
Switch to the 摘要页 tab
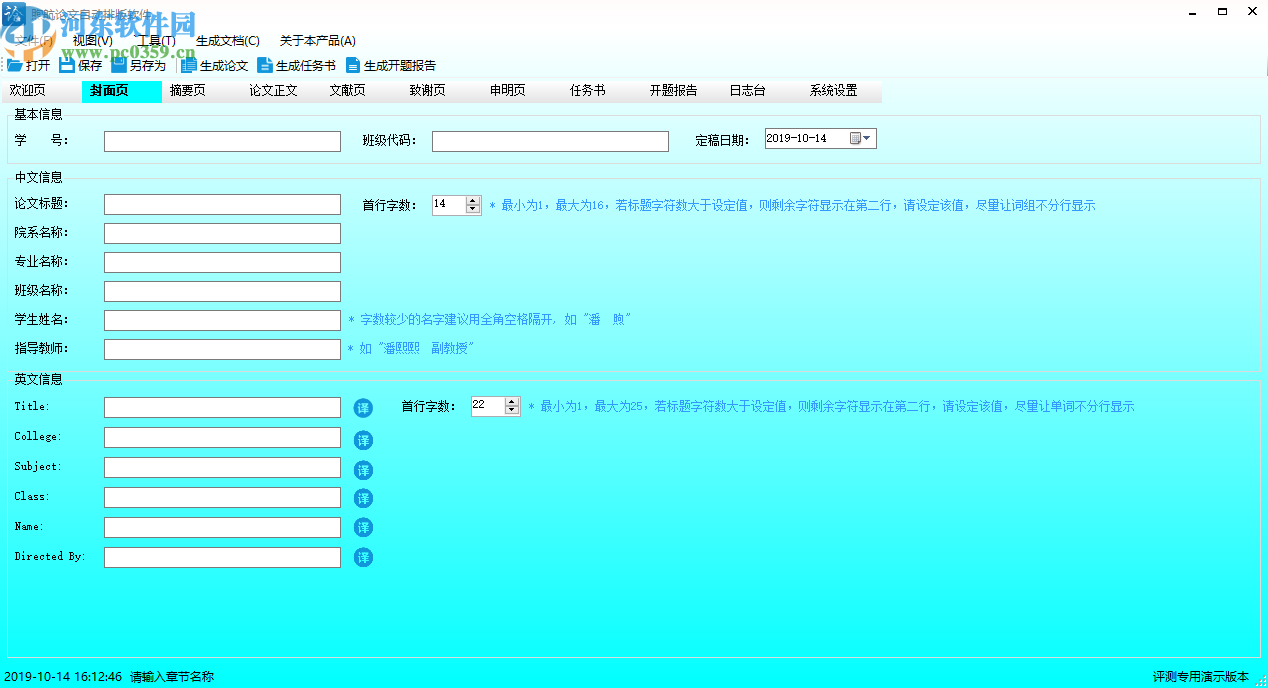coord(201,91)
